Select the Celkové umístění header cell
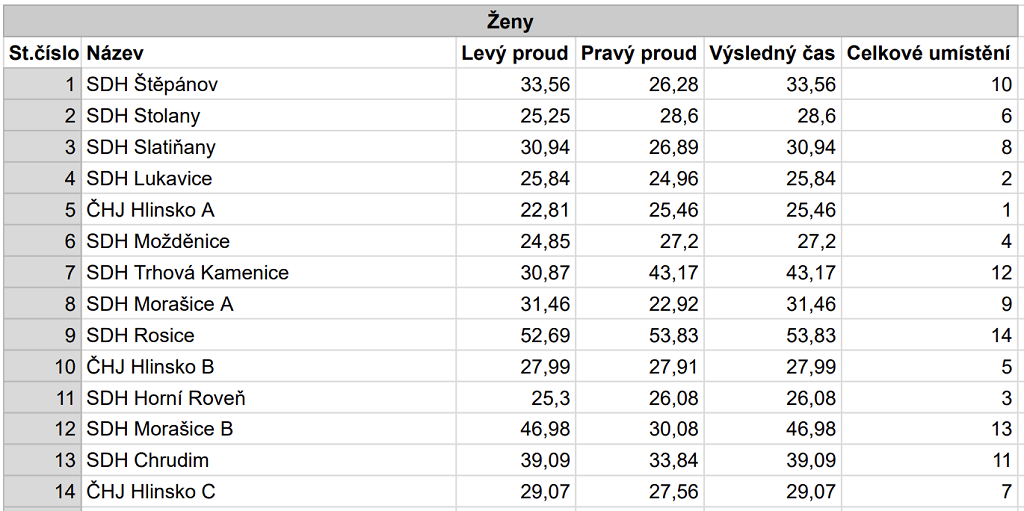This screenshot has height=511, width=1024. tap(929, 54)
